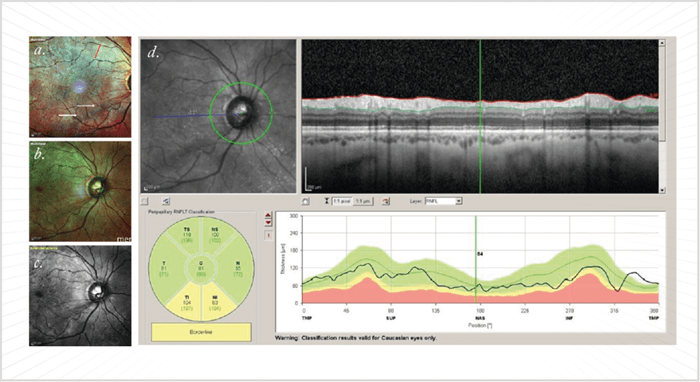
Task: Click scroll up arrow of OCT scan
Action: [x=662, y=43]
